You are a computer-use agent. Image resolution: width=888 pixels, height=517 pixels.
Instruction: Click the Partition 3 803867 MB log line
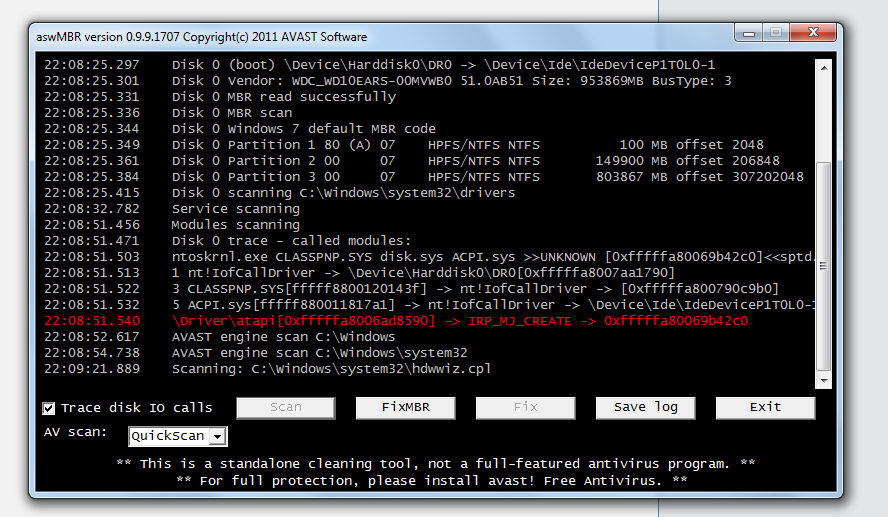(424, 177)
